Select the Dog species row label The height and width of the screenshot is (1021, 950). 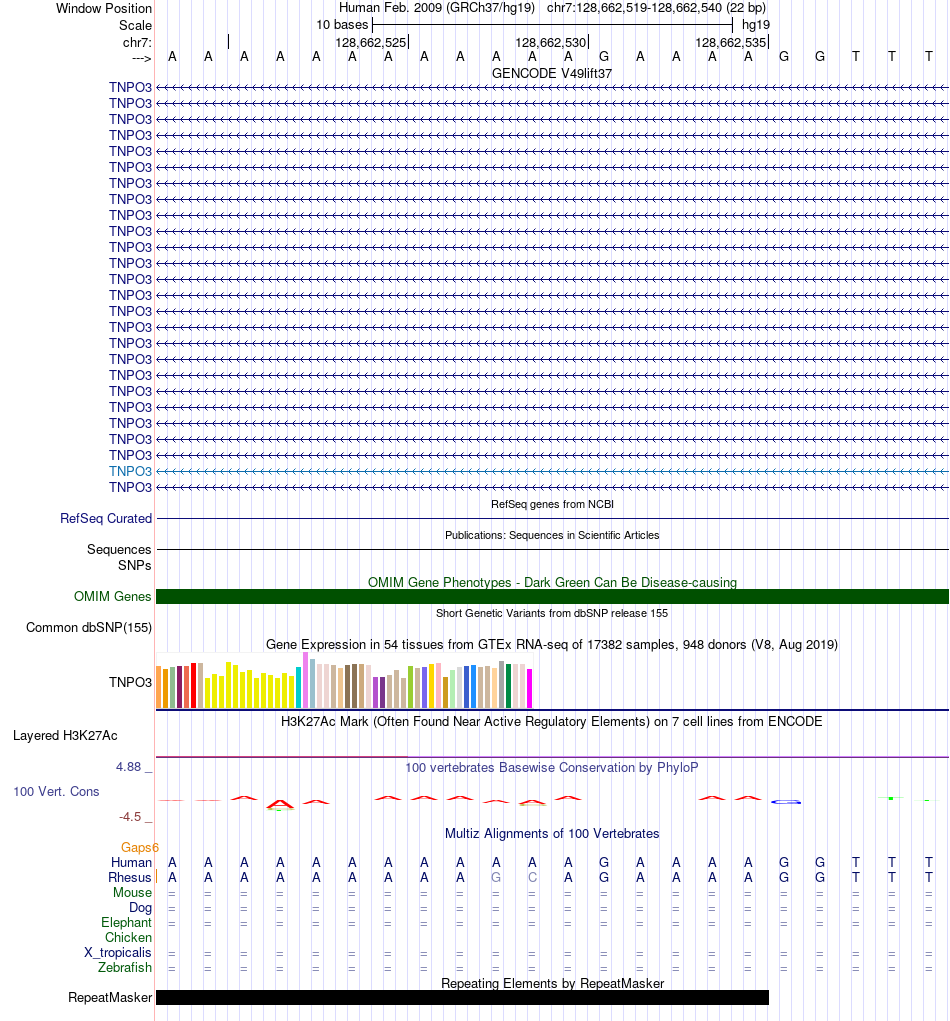coord(140,908)
